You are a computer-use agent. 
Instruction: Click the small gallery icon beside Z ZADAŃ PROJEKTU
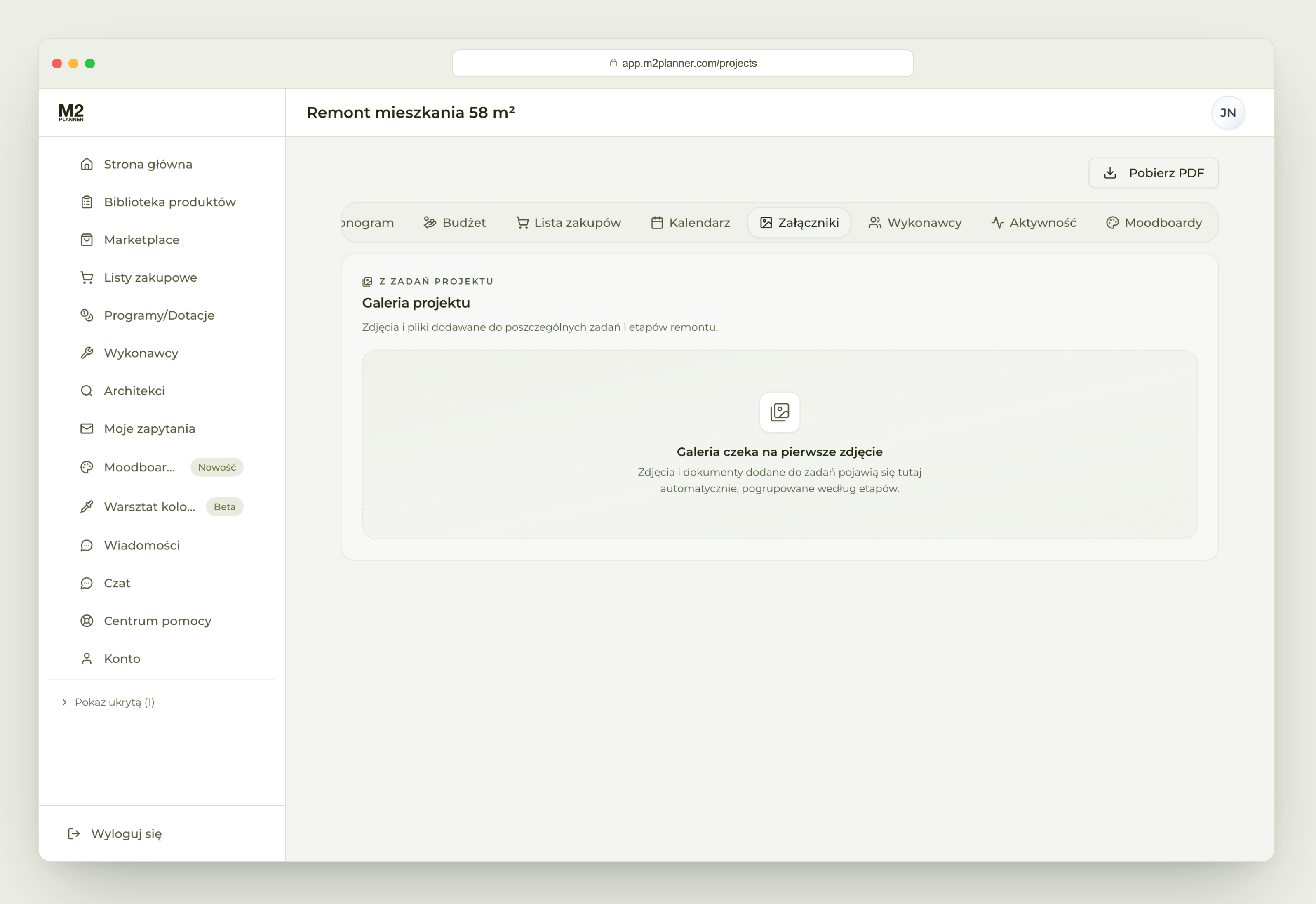(x=367, y=282)
